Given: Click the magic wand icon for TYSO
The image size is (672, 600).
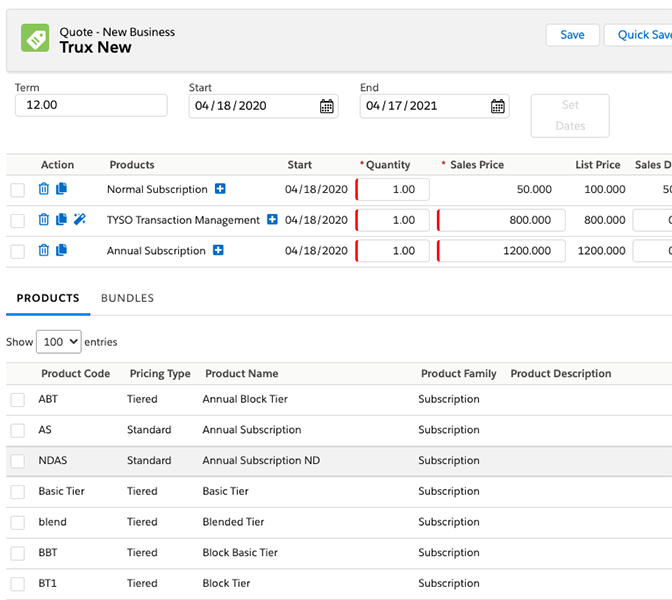Looking at the screenshot, I should pyautogui.click(x=80, y=220).
